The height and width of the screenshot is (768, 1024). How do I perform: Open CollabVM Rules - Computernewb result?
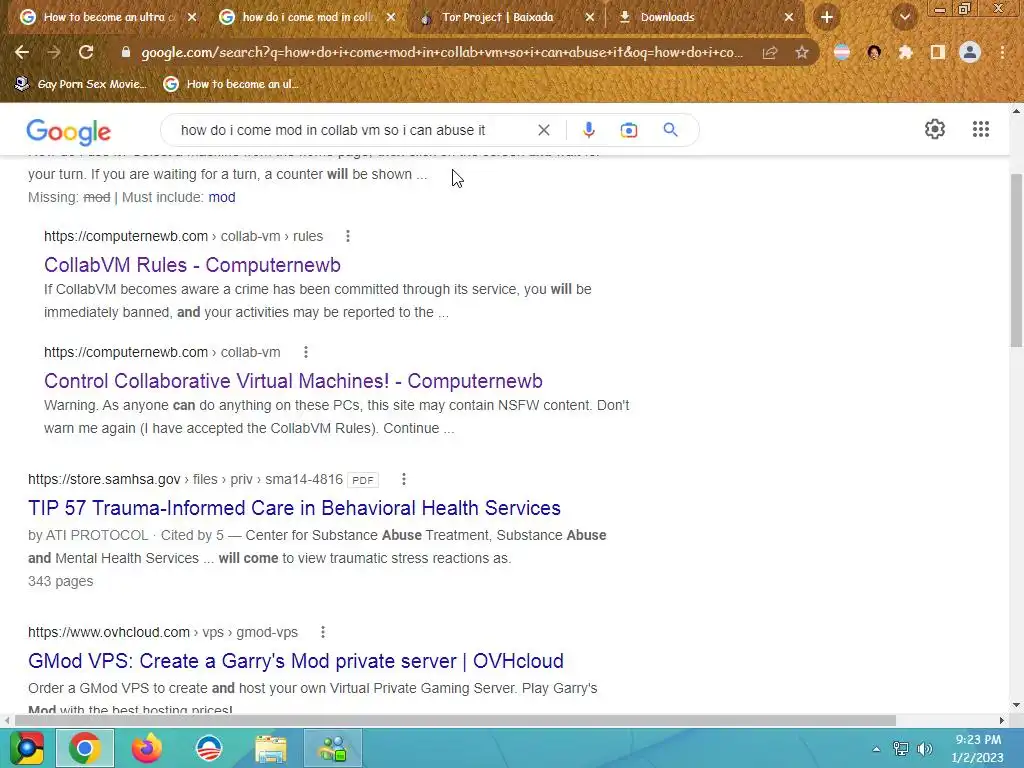tap(192, 264)
